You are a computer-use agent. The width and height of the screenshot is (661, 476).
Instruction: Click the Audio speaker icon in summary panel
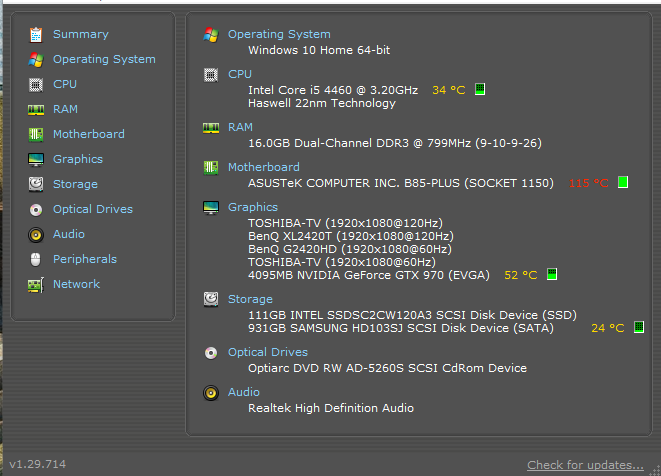(x=211, y=393)
